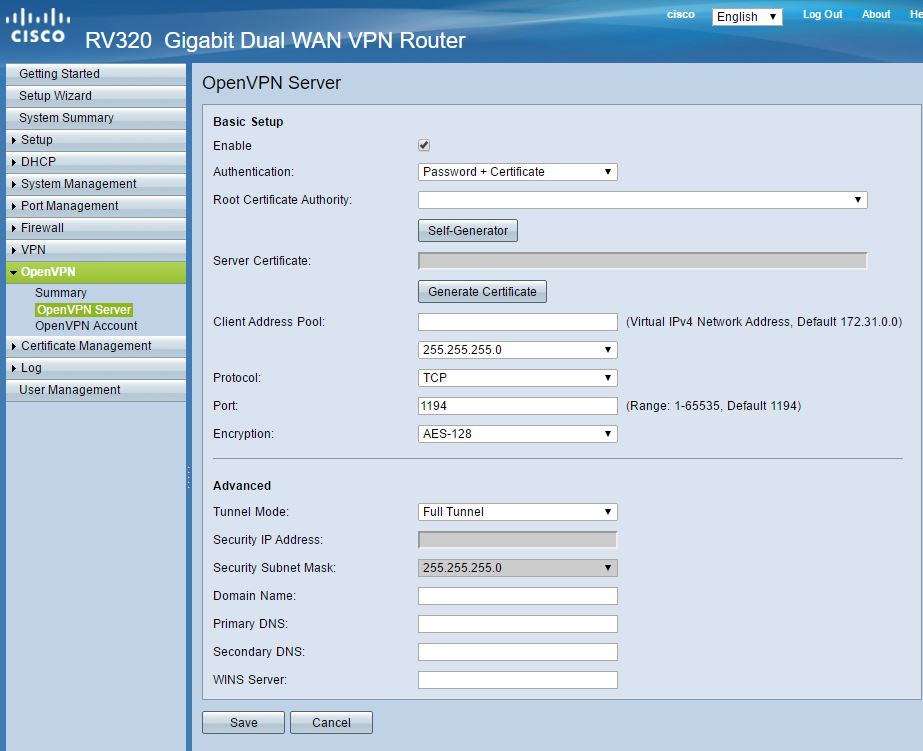Expand the VPN menu section
Image resolution: width=923 pixels, height=751 pixels.
point(96,250)
